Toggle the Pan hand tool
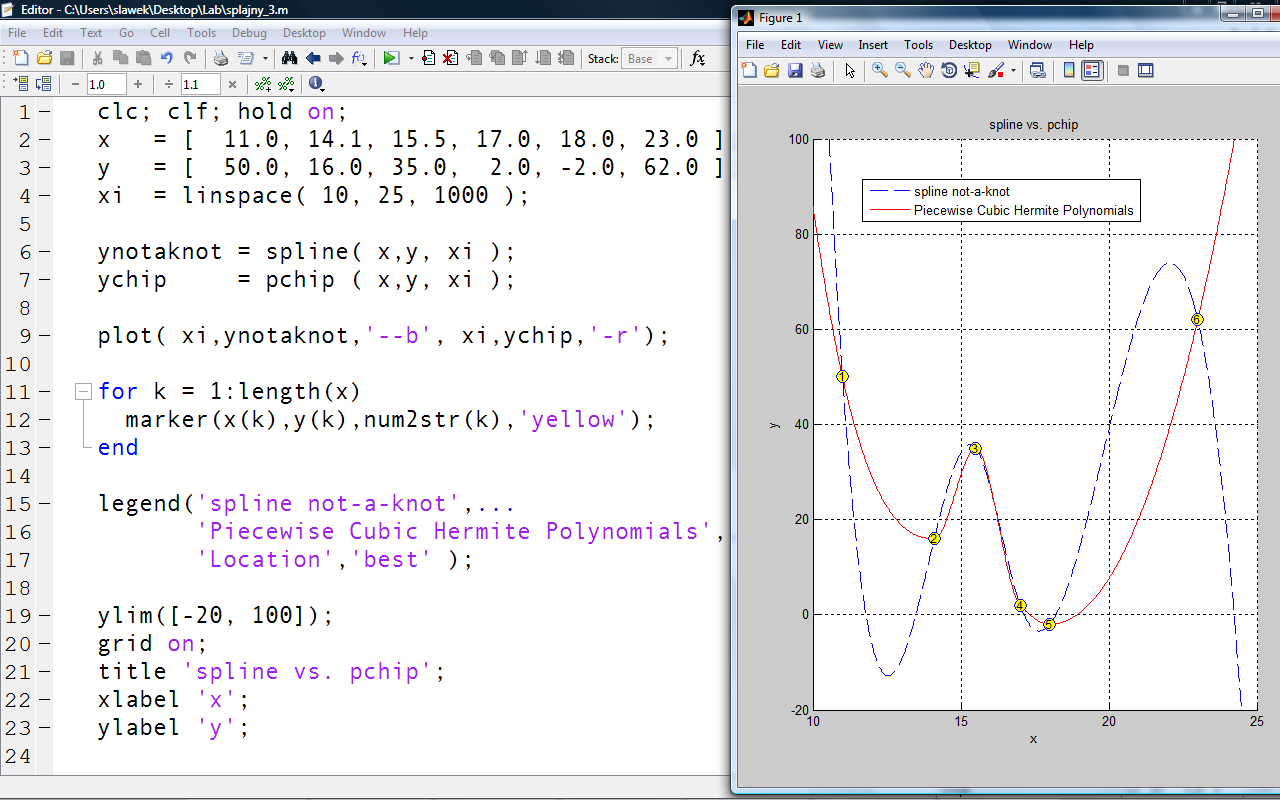The width and height of the screenshot is (1280, 800). [x=926, y=70]
